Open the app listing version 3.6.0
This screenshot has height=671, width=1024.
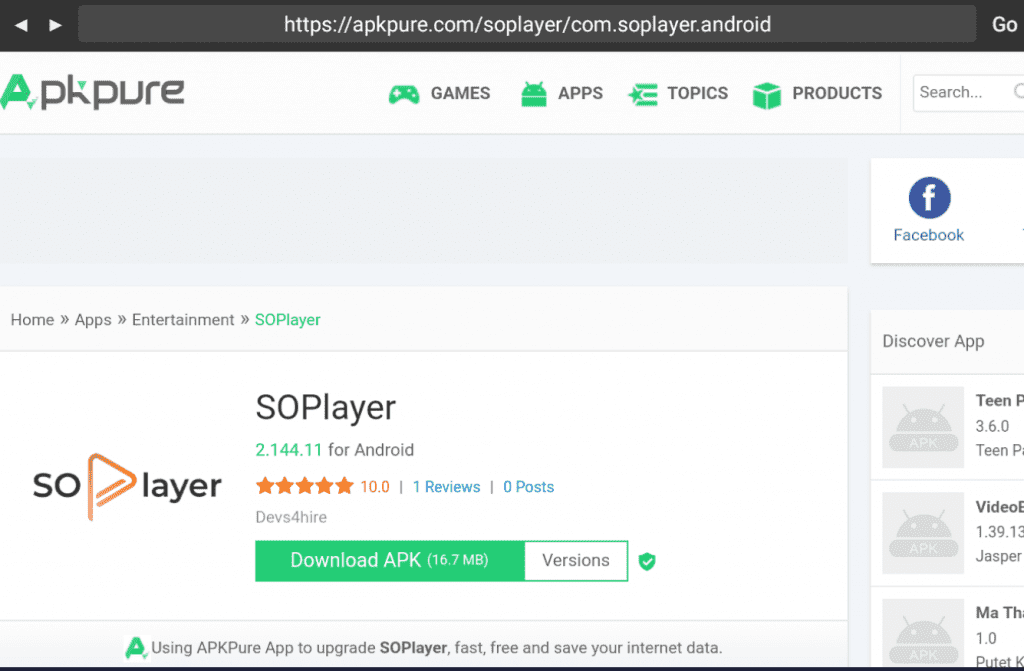pos(992,426)
